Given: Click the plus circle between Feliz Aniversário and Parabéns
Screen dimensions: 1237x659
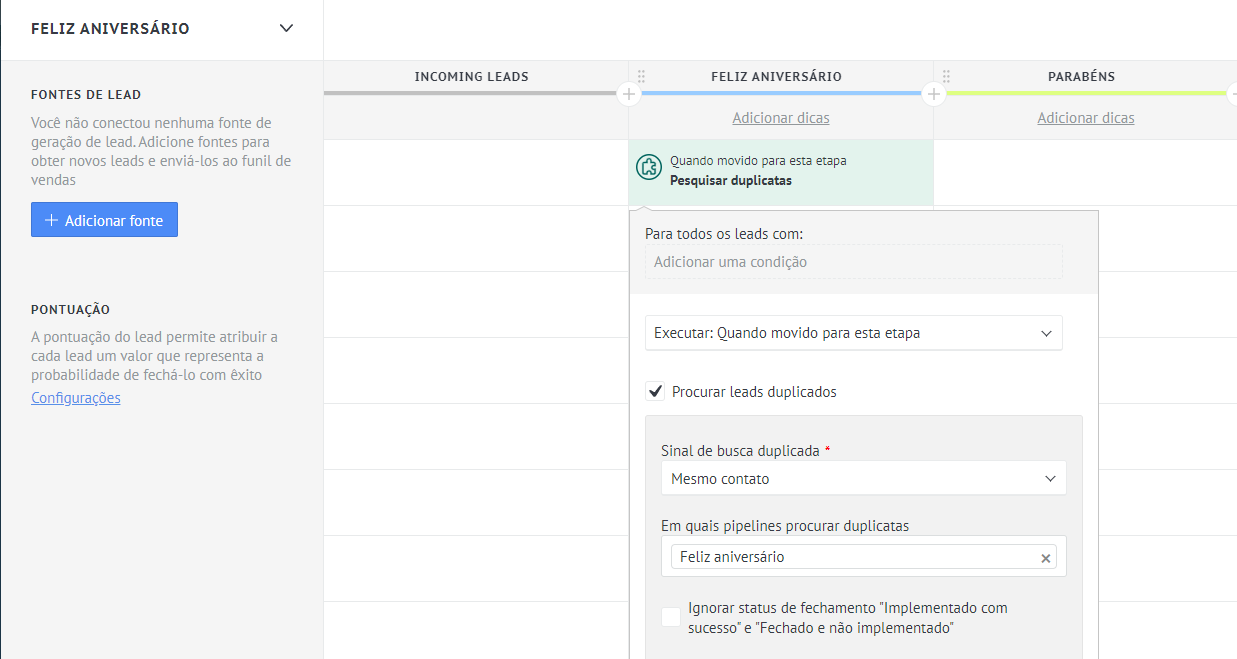Looking at the screenshot, I should (x=933, y=94).
